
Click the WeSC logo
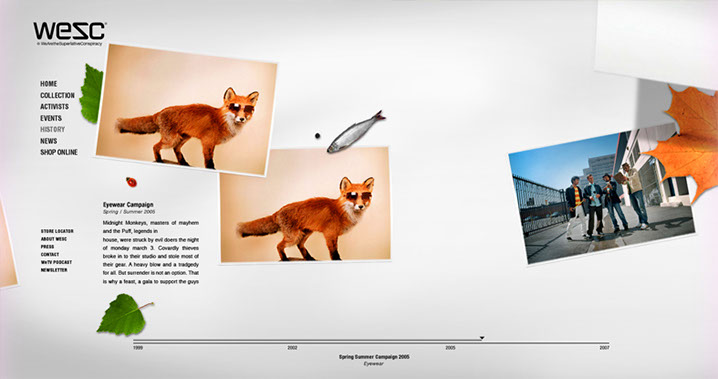tap(70, 33)
